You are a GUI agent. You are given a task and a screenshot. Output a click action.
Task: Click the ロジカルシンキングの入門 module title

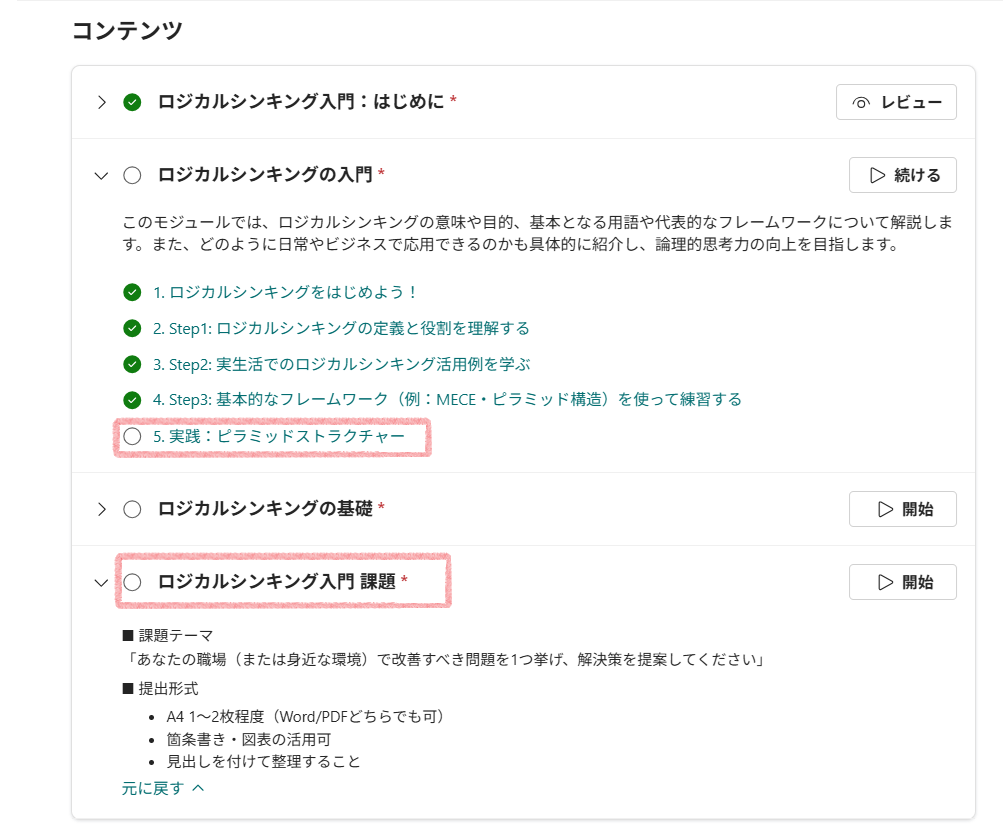click(x=265, y=175)
